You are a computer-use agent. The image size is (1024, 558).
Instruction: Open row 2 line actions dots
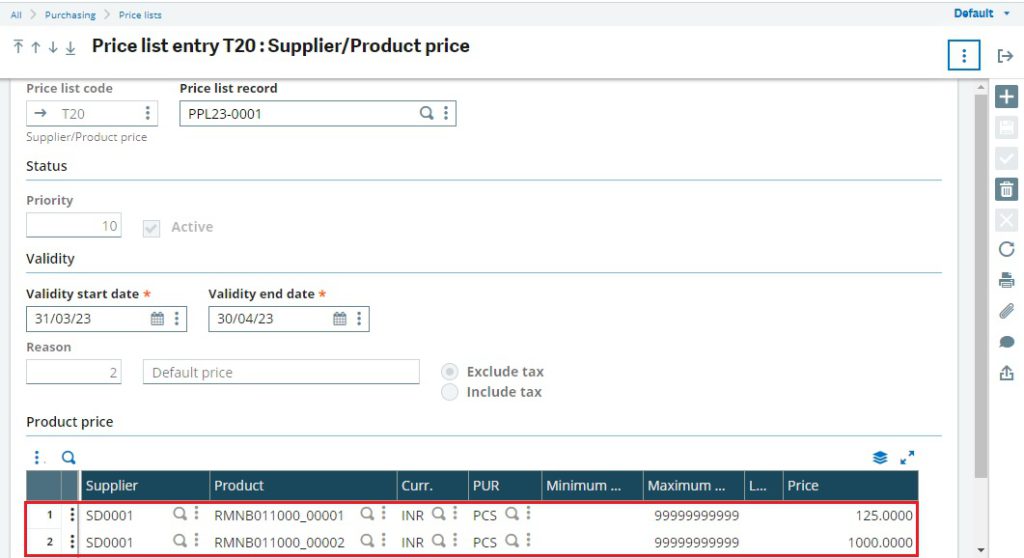[71, 542]
